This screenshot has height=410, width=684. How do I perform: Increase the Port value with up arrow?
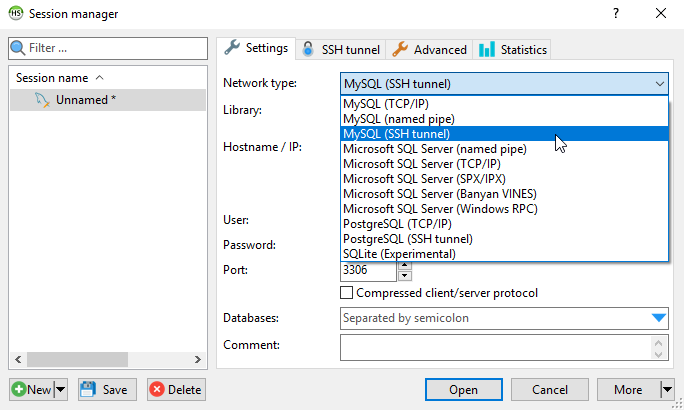405,265
